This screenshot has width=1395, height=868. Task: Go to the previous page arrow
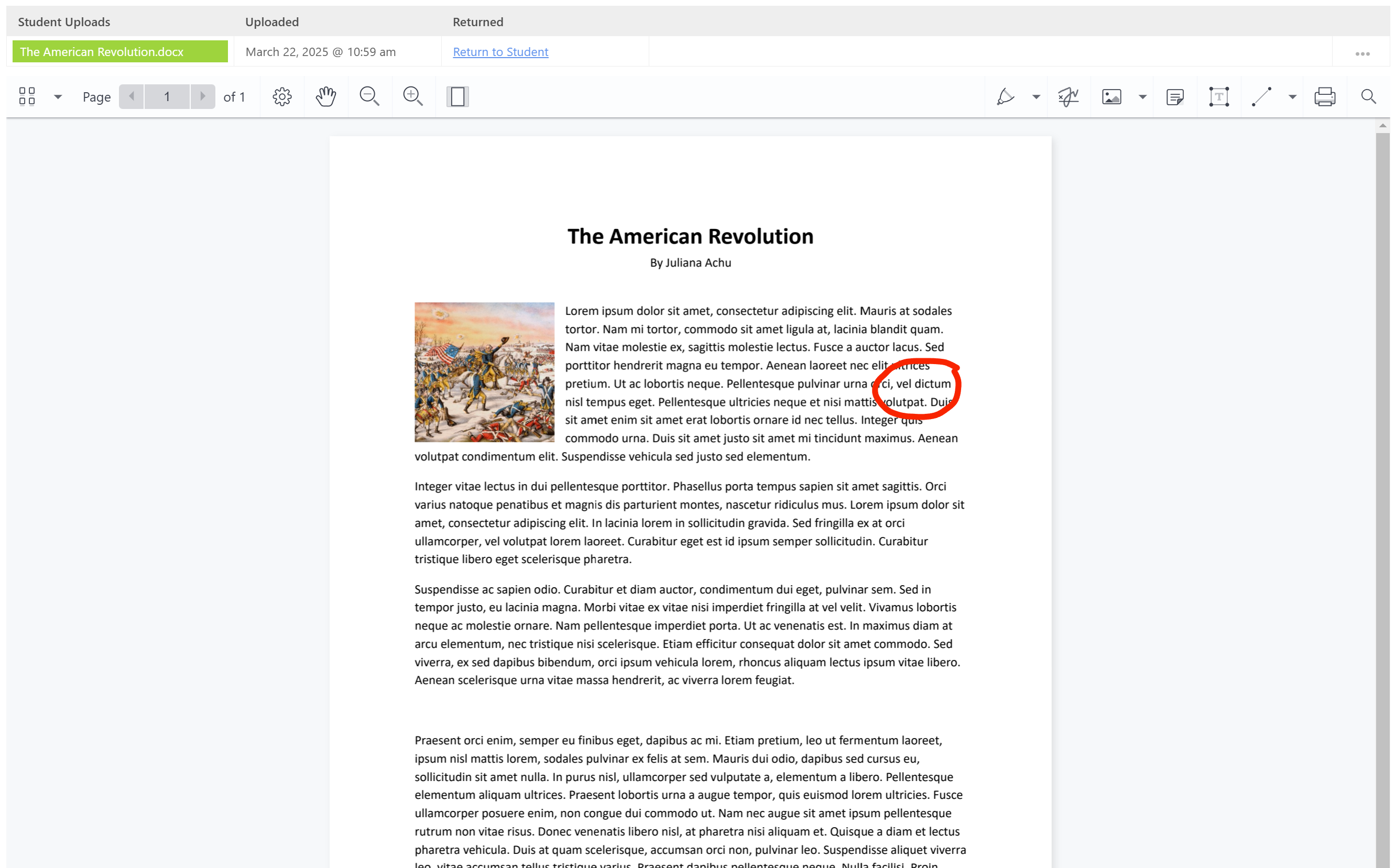click(x=132, y=96)
